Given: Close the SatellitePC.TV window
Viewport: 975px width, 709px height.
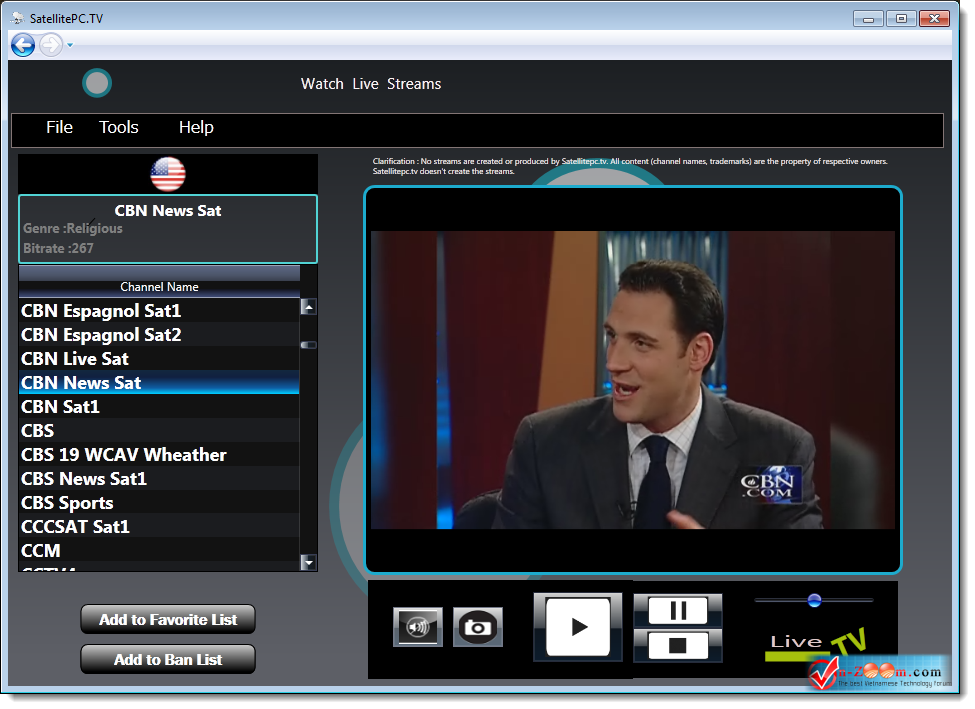Looking at the screenshot, I should click(x=934, y=19).
